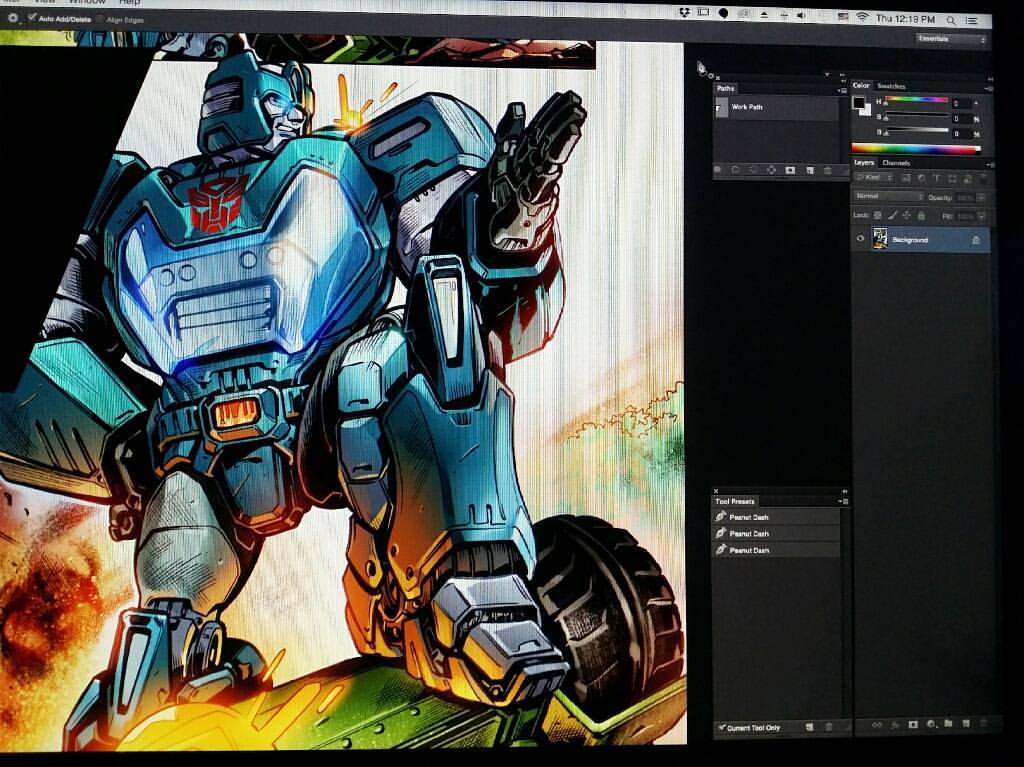This screenshot has width=1024, height=767.
Task: Open Color panel flyout menu
Action: [x=989, y=90]
